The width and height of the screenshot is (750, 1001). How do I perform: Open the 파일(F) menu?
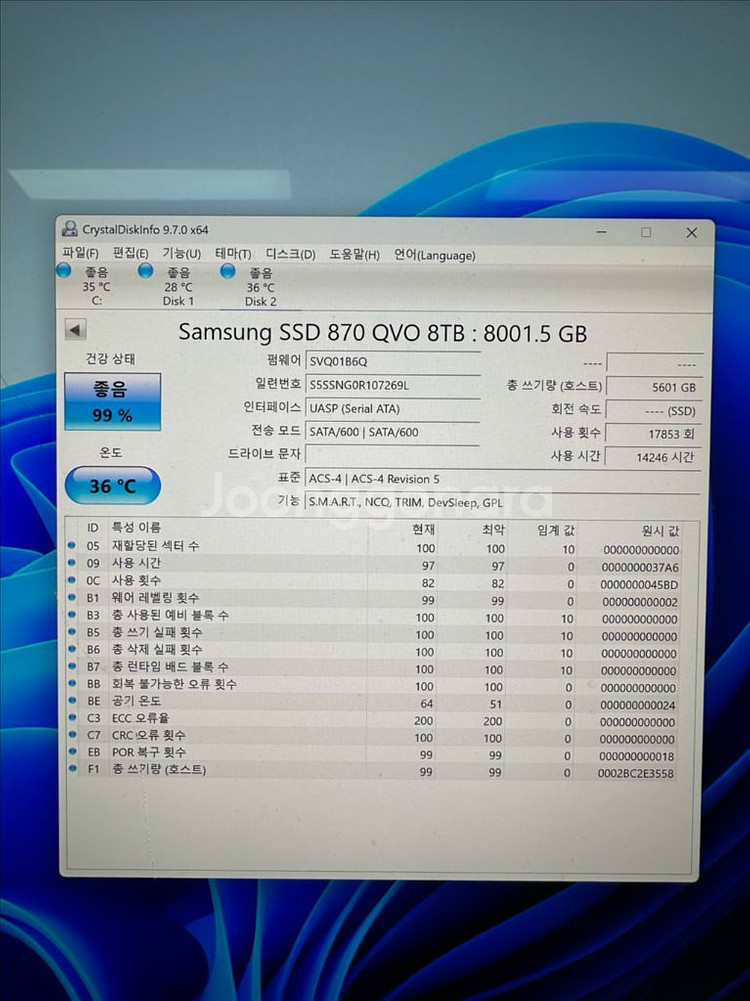click(x=80, y=253)
